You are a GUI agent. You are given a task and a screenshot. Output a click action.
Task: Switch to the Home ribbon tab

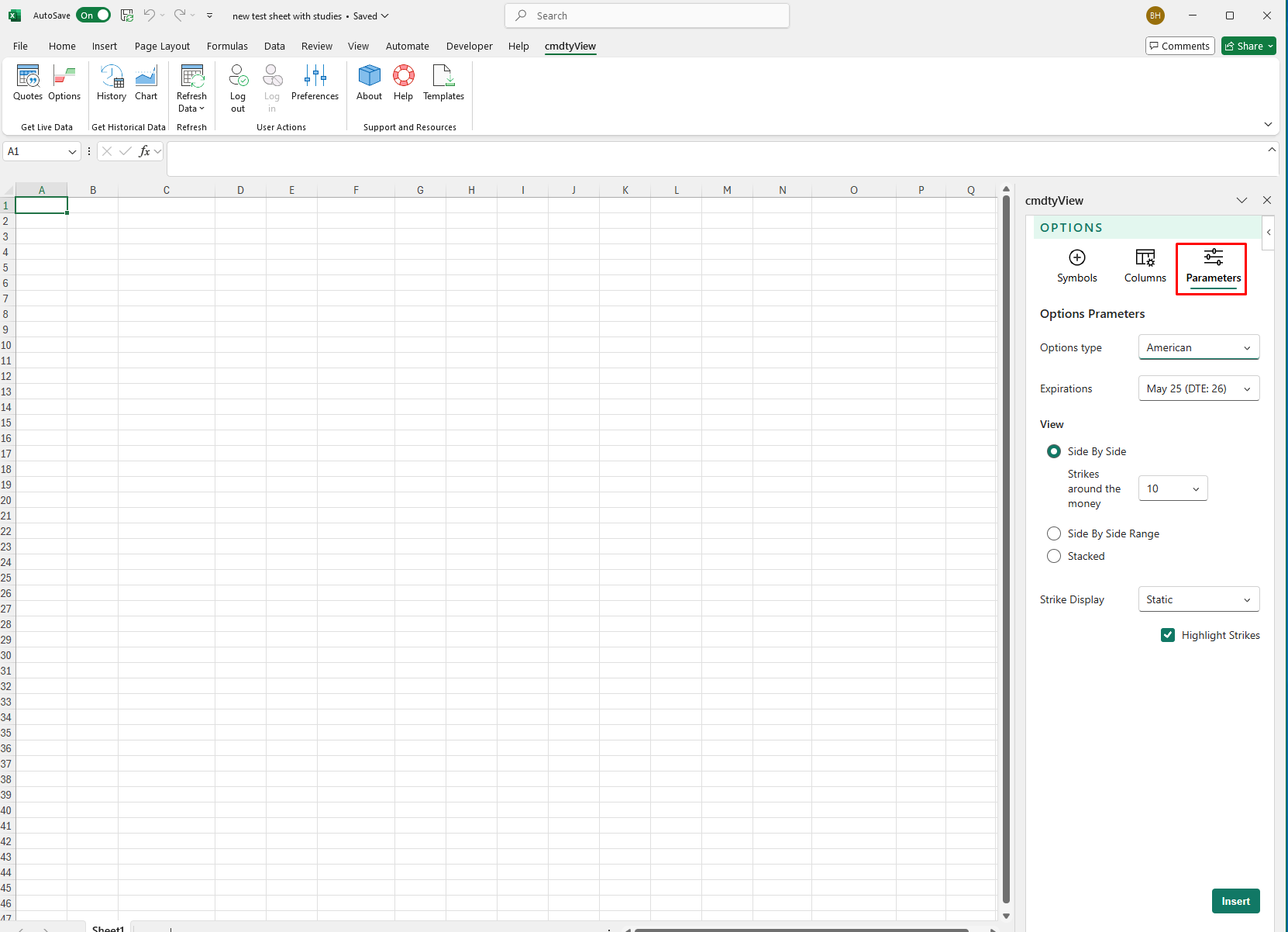62,46
